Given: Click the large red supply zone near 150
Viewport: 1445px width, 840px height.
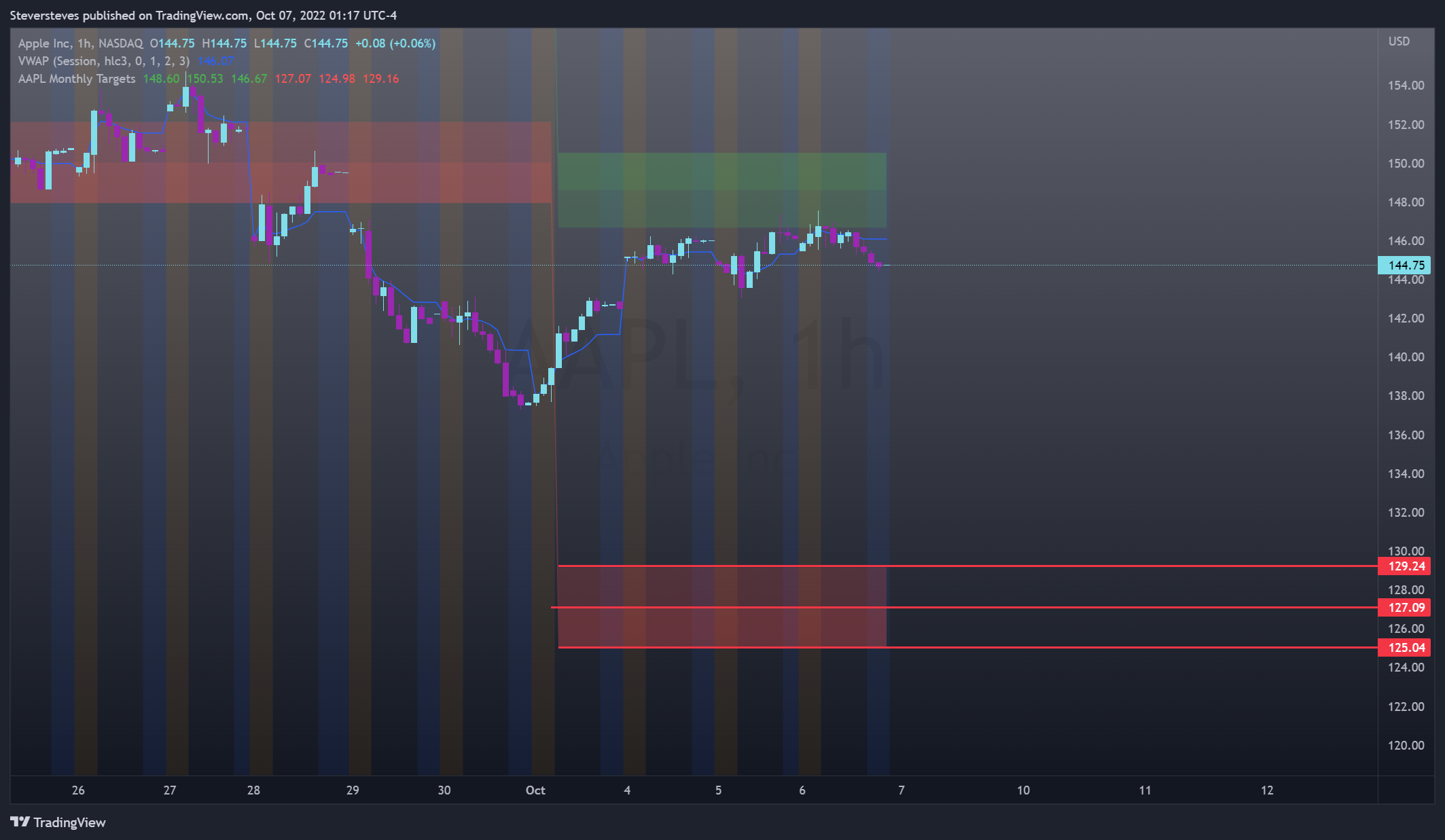Looking at the screenshot, I should pyautogui.click(x=281, y=162).
